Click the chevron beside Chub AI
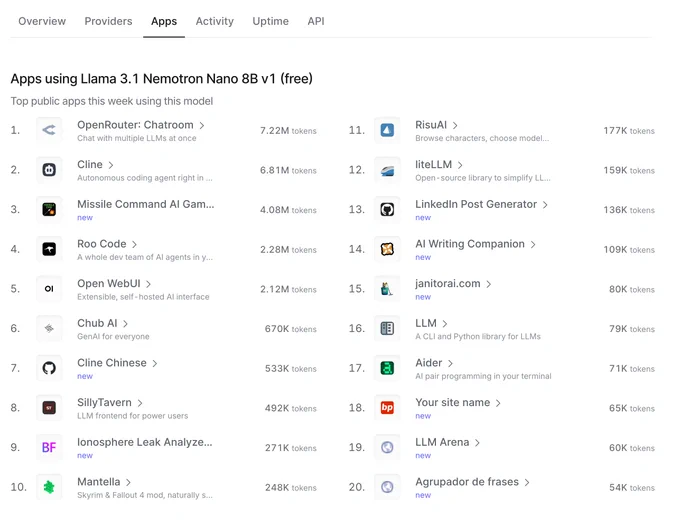Viewport: 680px width, 524px height. pos(125,324)
